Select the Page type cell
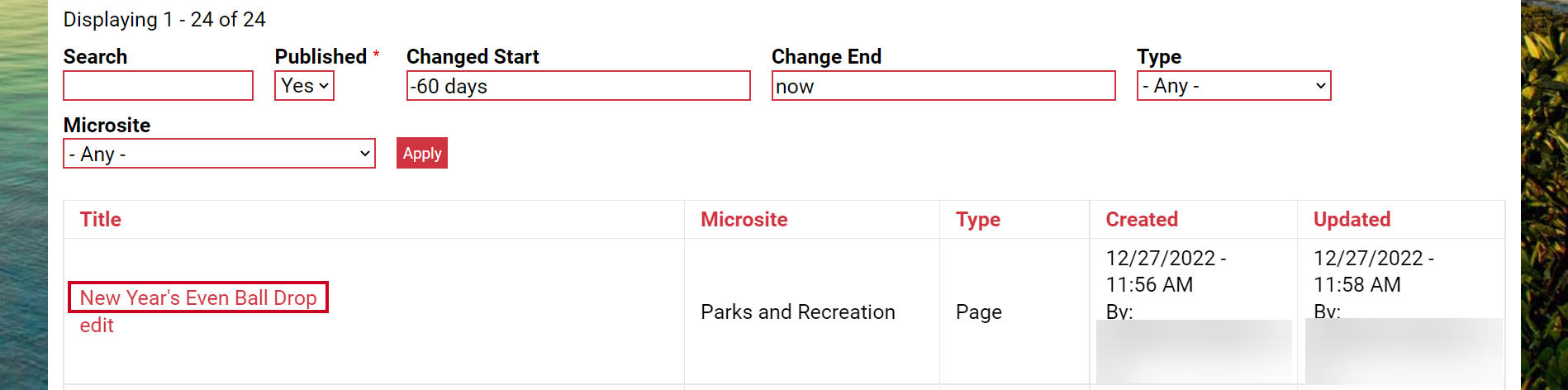Image resolution: width=1568 pixels, height=390 pixels. 979,312
